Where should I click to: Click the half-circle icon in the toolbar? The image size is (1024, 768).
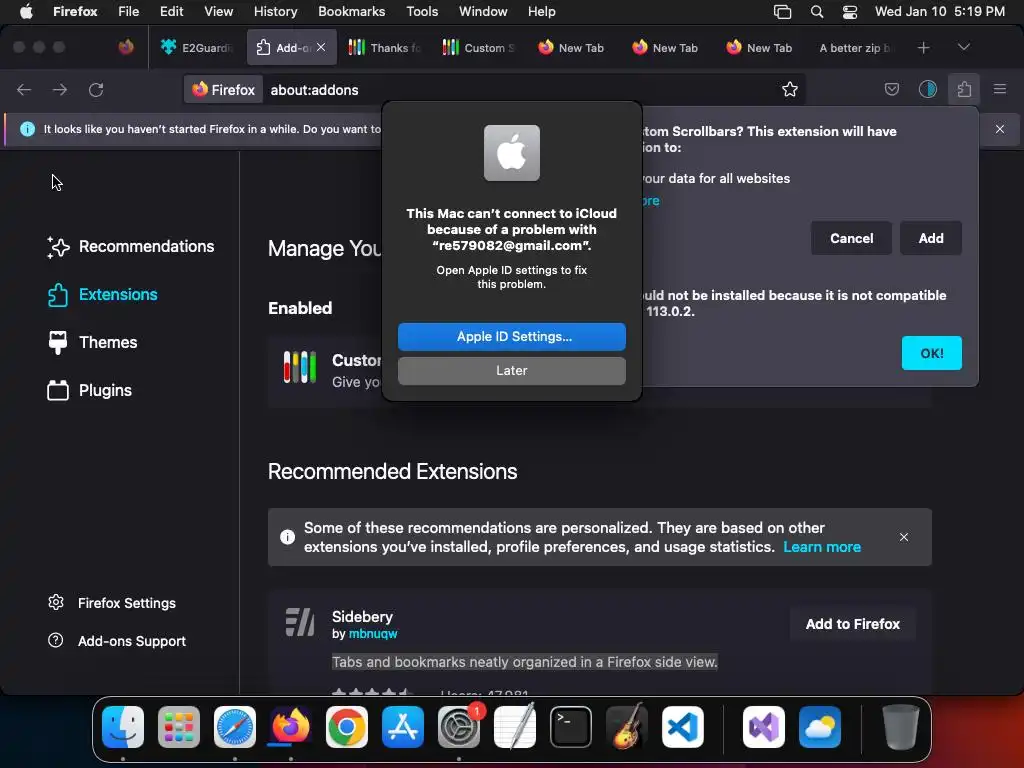[927, 89]
